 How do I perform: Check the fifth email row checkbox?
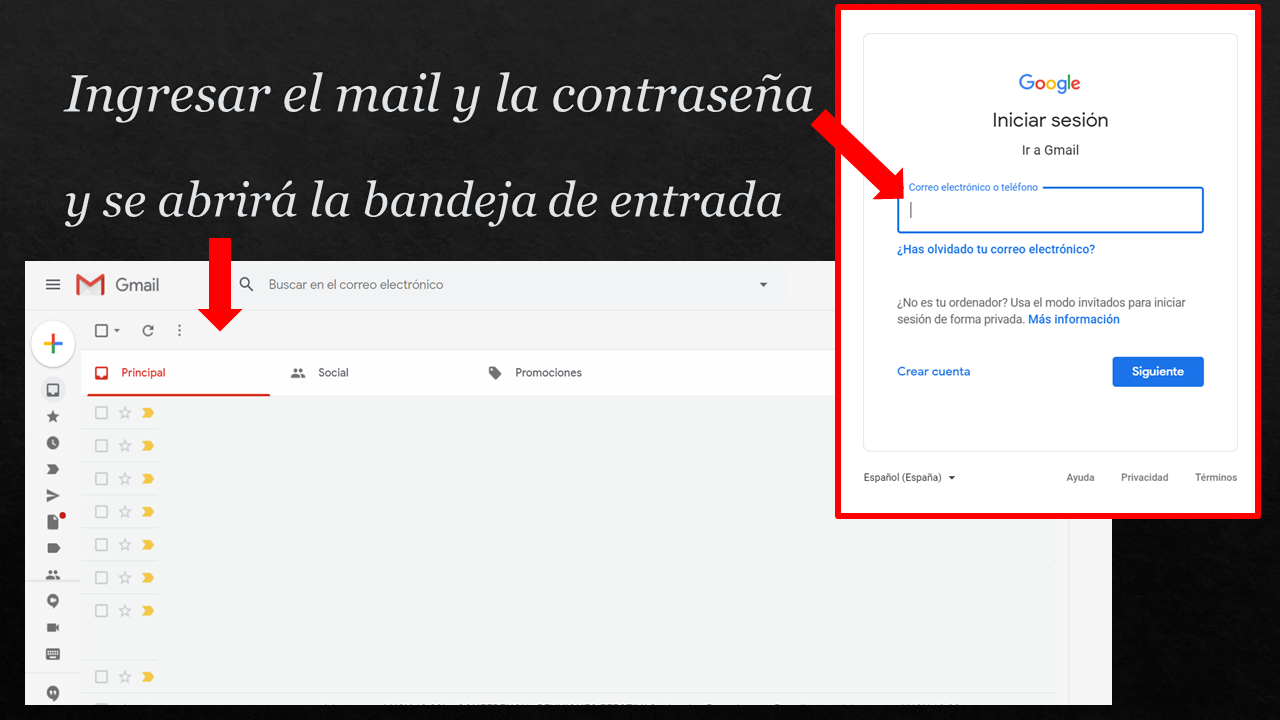(x=101, y=545)
